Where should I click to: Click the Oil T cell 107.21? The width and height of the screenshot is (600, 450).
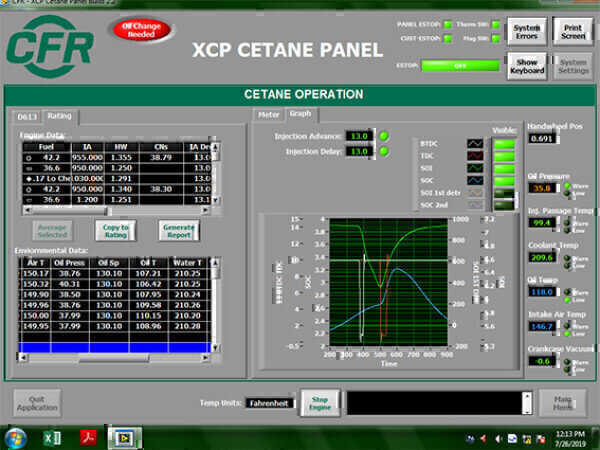[148, 273]
